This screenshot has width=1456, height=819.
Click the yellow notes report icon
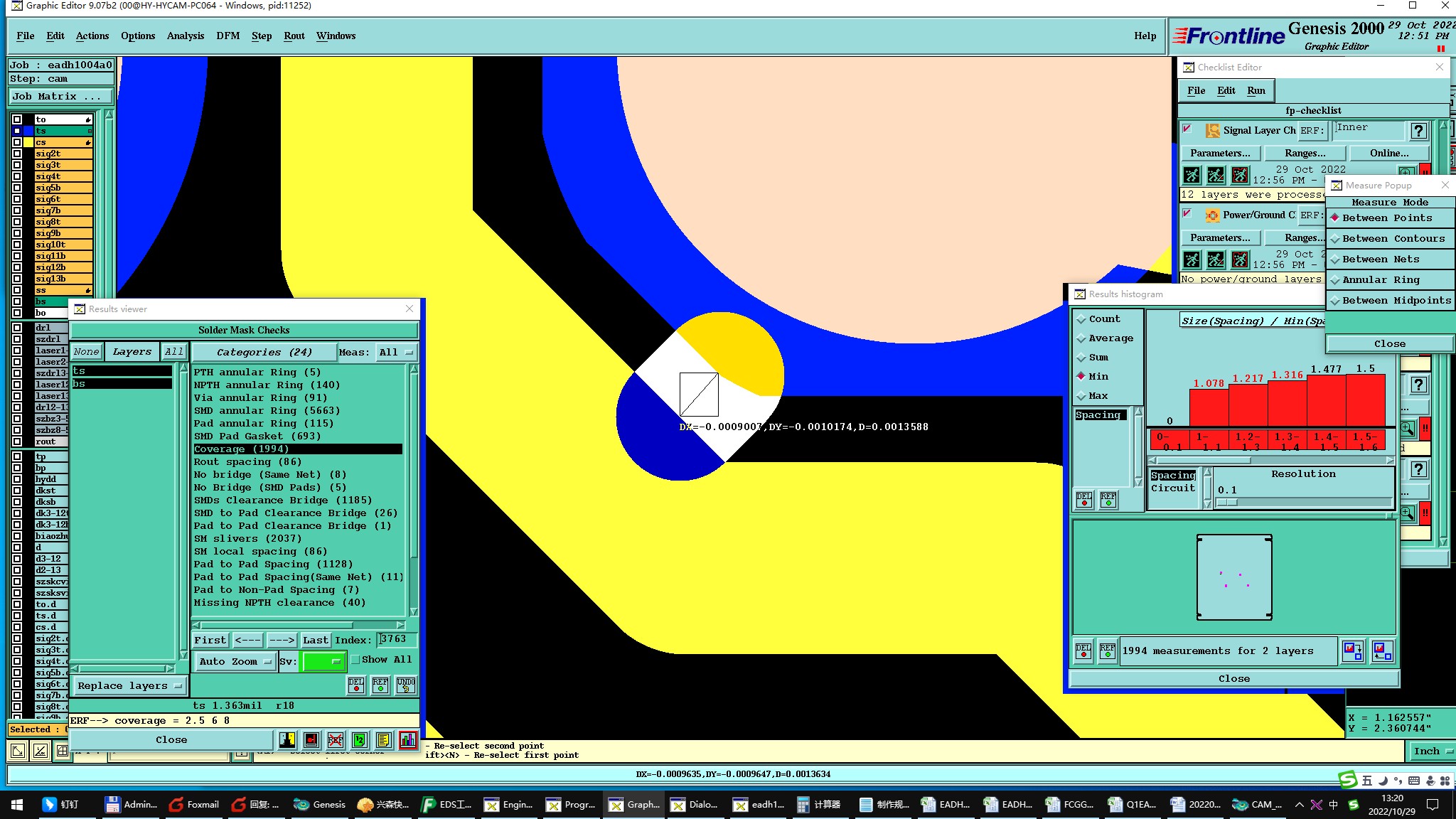pyautogui.click(x=383, y=740)
